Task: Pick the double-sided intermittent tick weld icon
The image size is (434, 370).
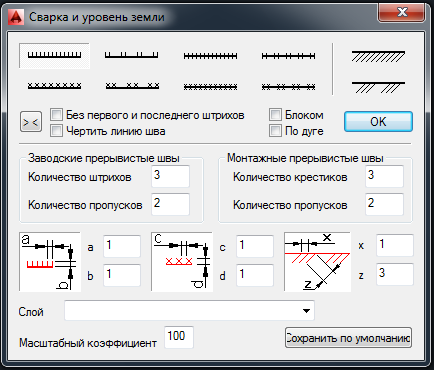Action: pos(288,56)
